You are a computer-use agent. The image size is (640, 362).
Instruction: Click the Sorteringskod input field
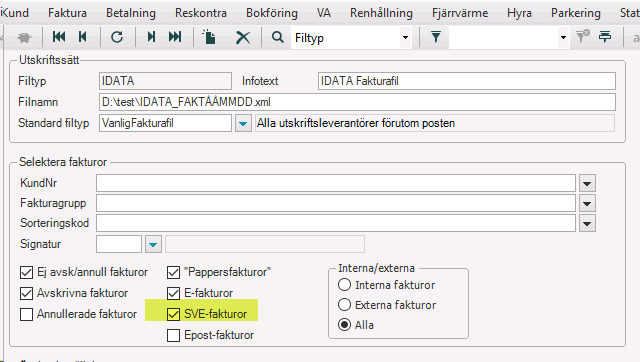pyautogui.click(x=336, y=223)
